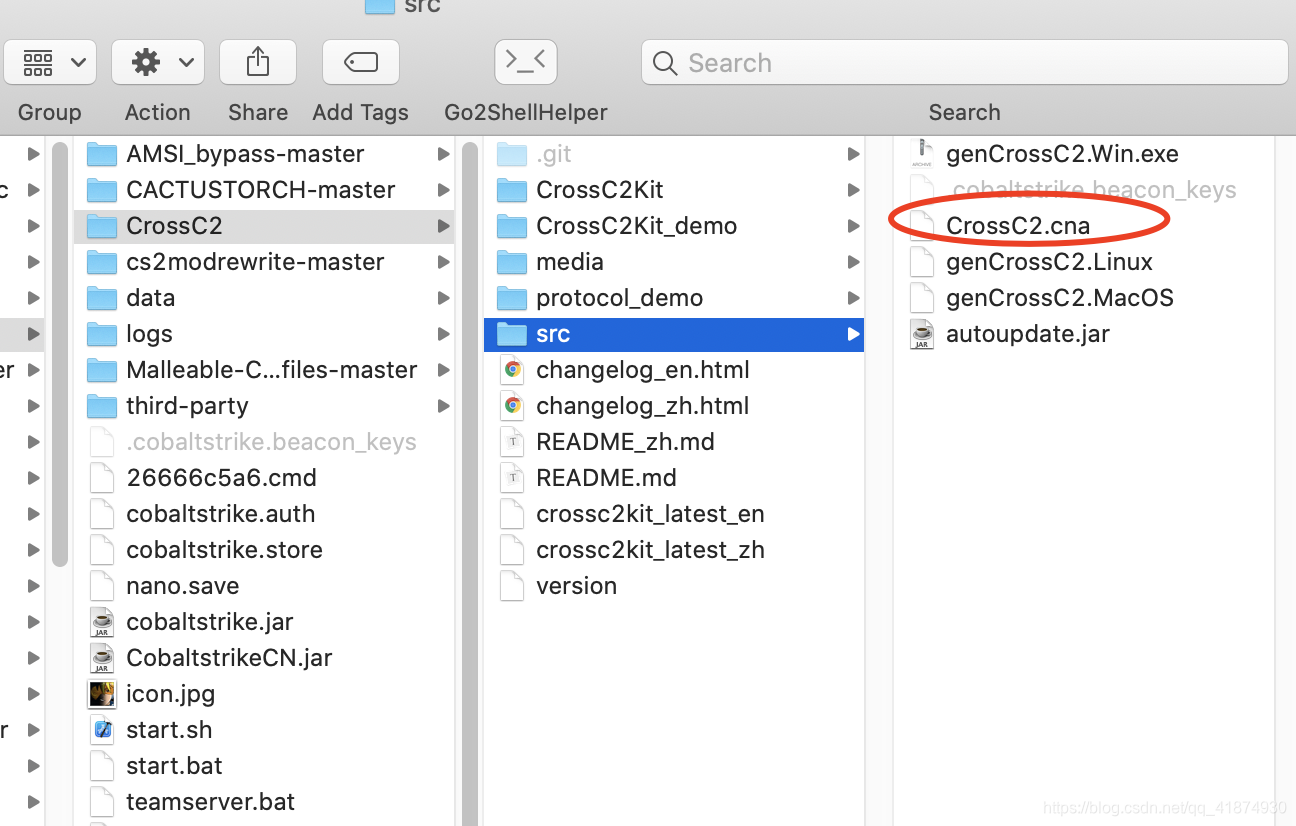This screenshot has height=826, width=1296.
Task: Expand the logs folder arrow
Action: [443, 334]
